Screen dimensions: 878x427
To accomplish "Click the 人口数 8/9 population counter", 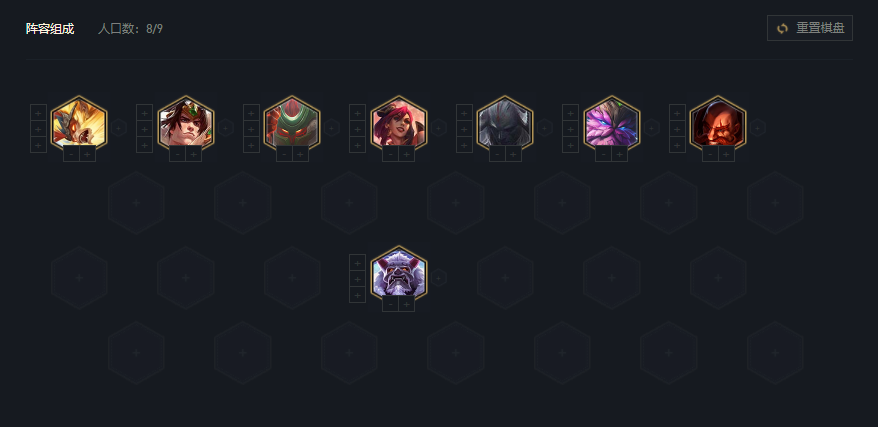I will point(130,29).
